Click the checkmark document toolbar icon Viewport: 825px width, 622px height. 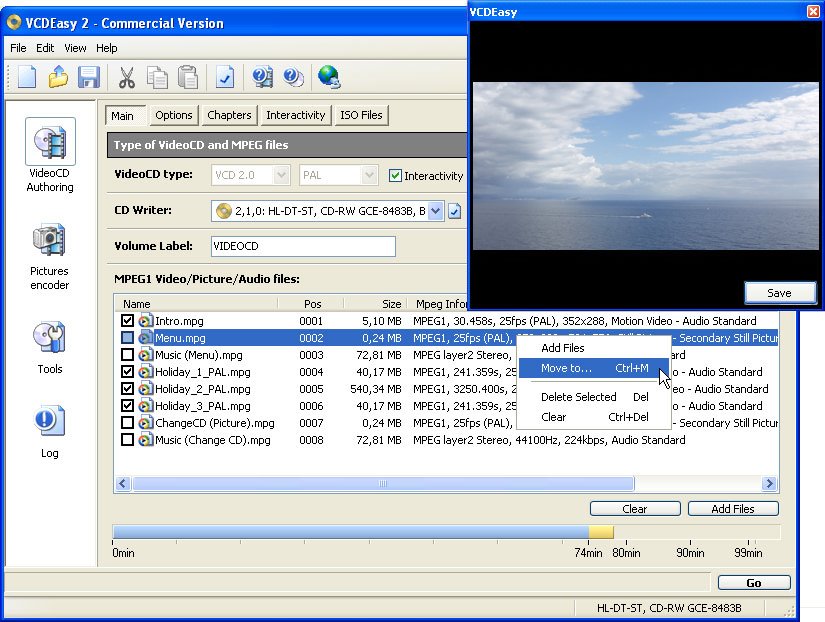[x=225, y=77]
